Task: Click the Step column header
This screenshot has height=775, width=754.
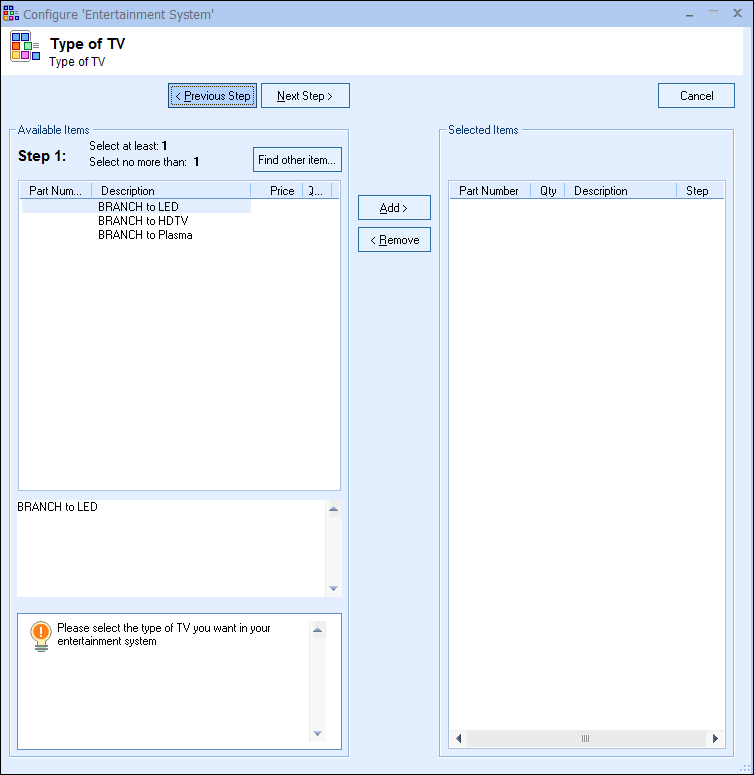Action: [697, 191]
